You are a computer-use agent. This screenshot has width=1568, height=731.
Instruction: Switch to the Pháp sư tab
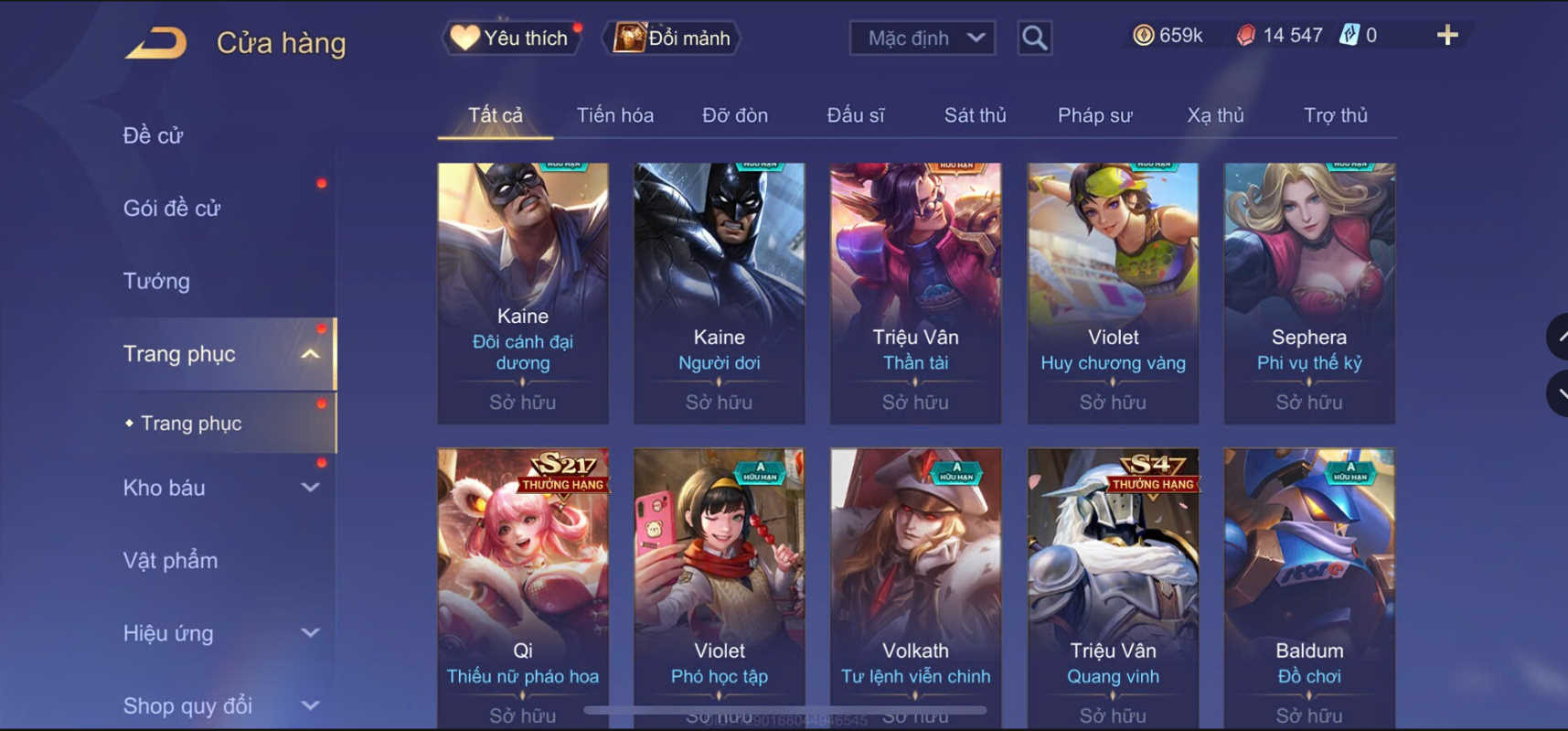tap(1094, 115)
